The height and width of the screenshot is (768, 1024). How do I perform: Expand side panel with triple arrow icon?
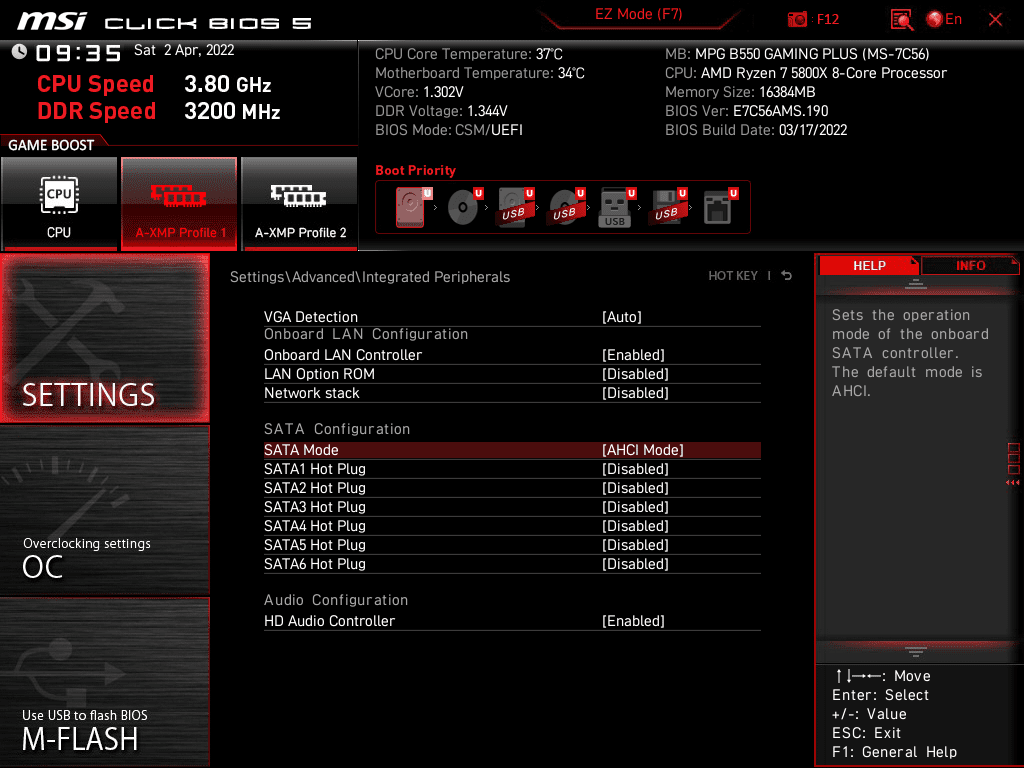tap(1012, 483)
